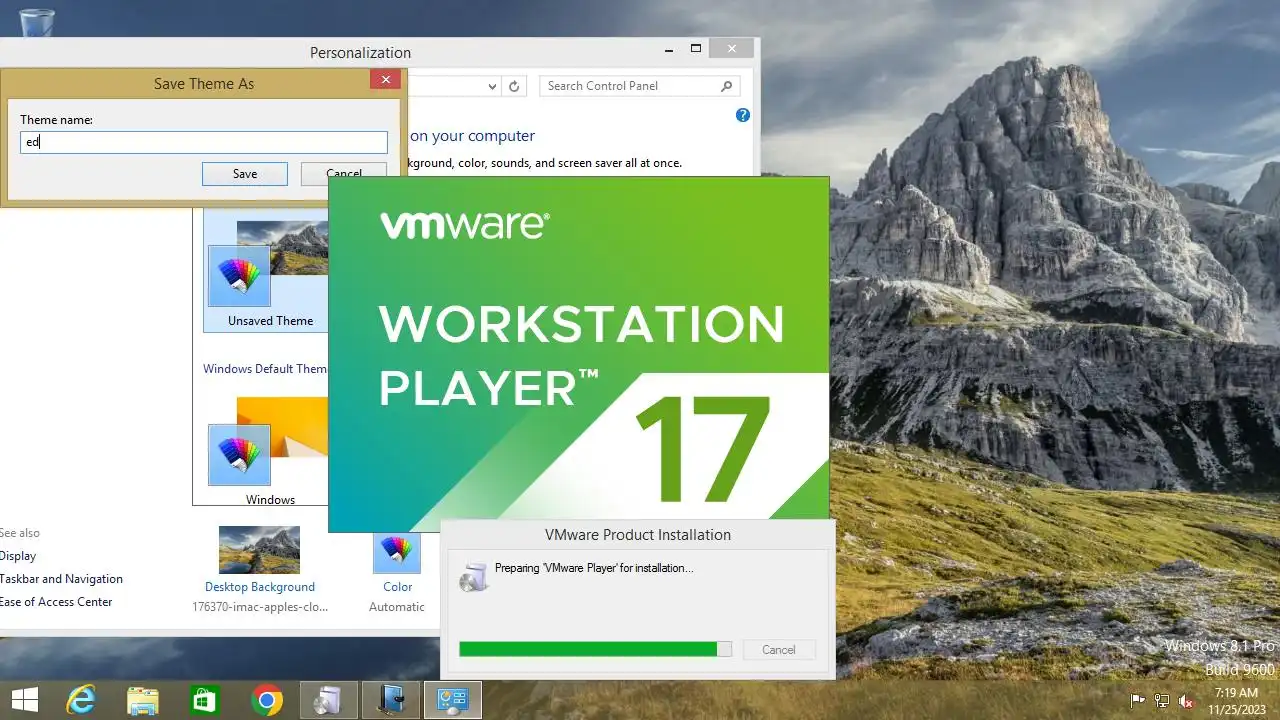Open Ease of Access Center link
Viewport: 1280px width, 720px height.
pyautogui.click(x=56, y=602)
